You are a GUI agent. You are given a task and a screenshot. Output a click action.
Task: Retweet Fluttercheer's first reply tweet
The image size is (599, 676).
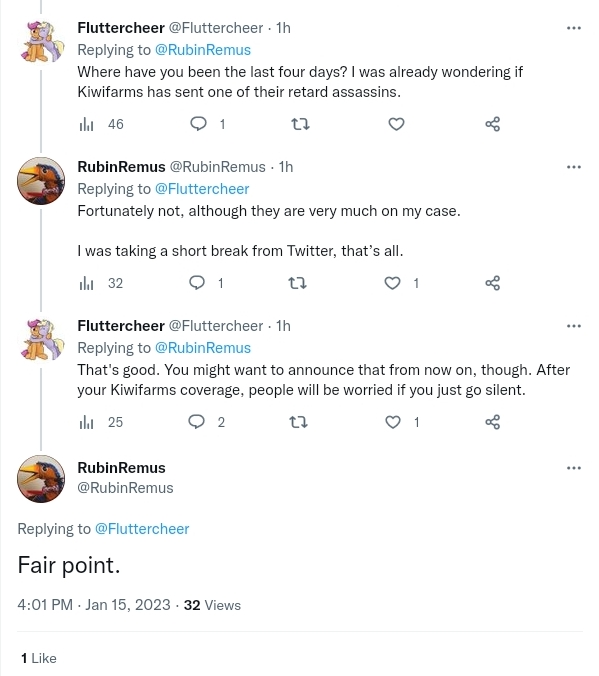point(300,124)
